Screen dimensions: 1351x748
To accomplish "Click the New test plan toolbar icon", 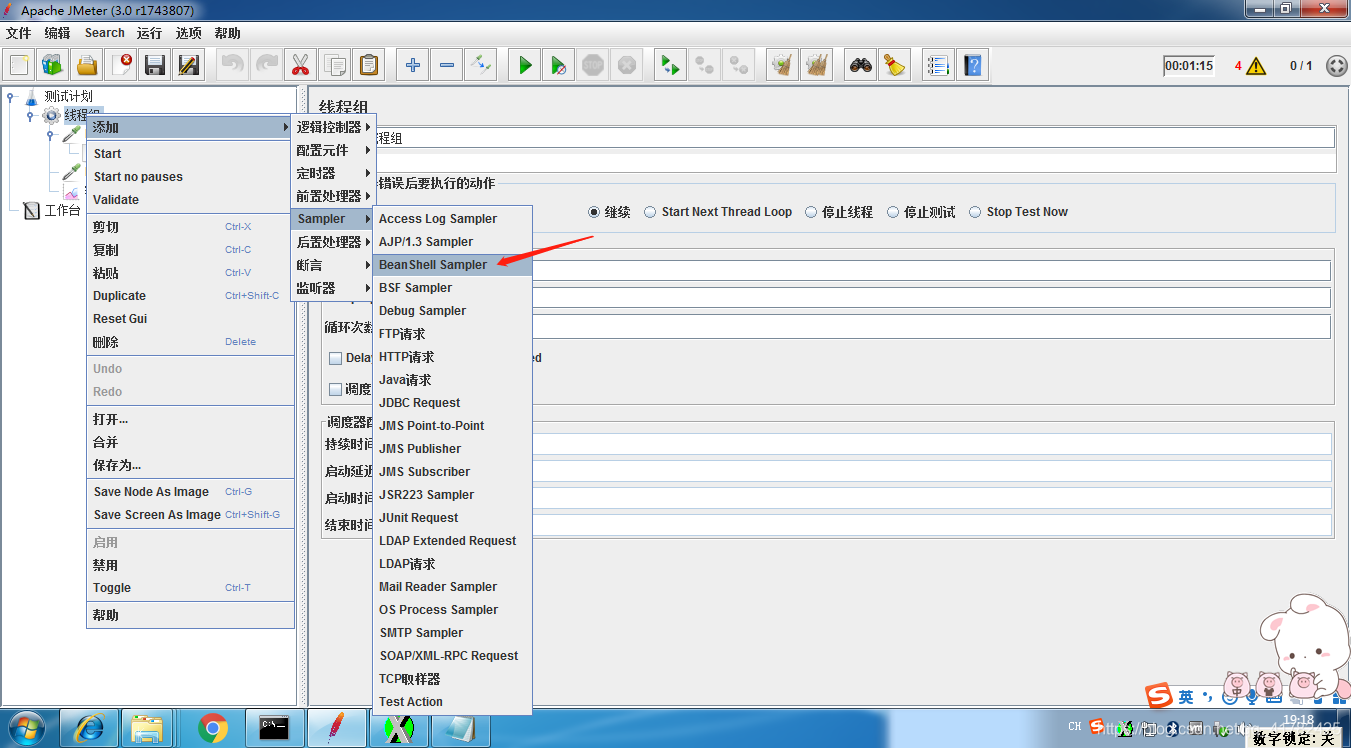I will point(19,66).
